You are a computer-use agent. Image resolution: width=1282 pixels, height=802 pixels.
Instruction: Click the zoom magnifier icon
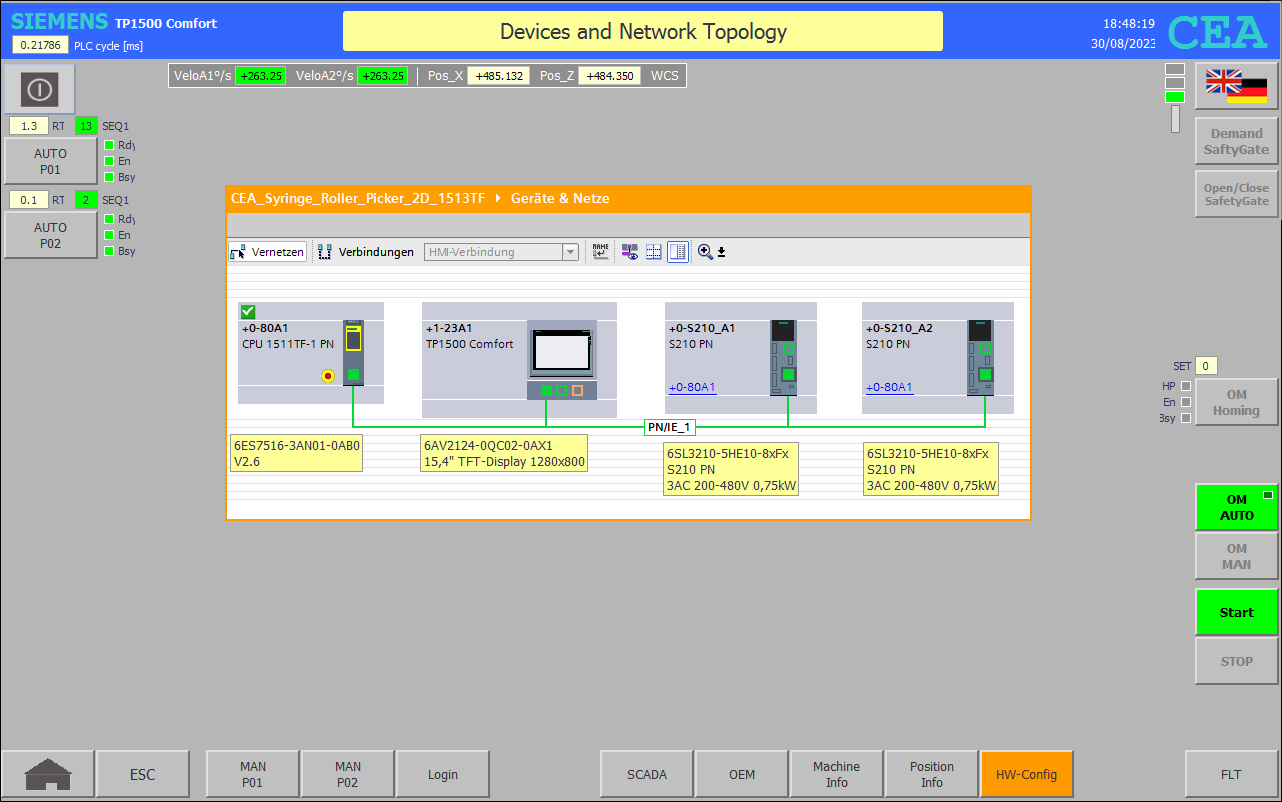point(705,252)
